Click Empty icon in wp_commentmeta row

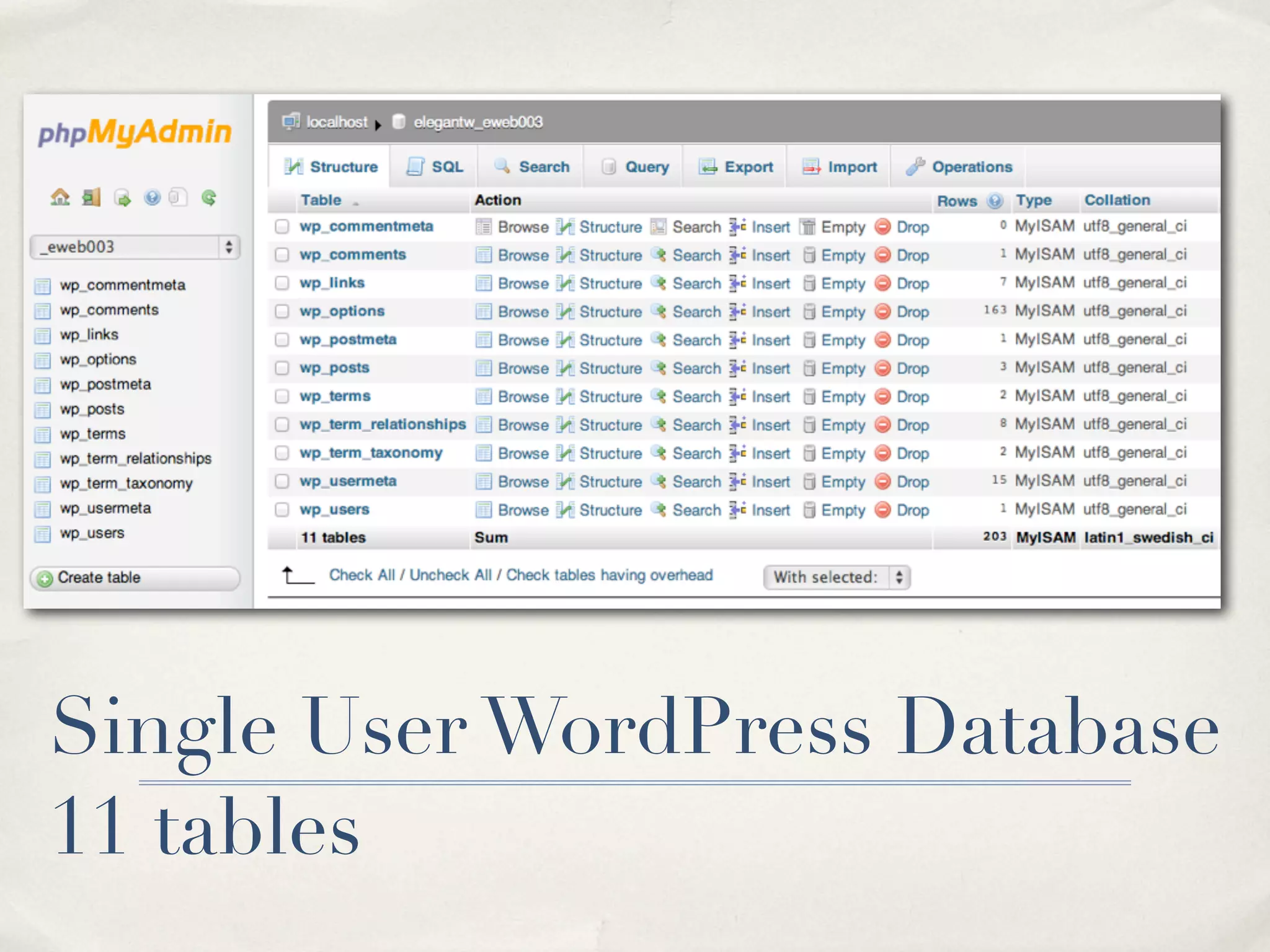[x=807, y=227]
